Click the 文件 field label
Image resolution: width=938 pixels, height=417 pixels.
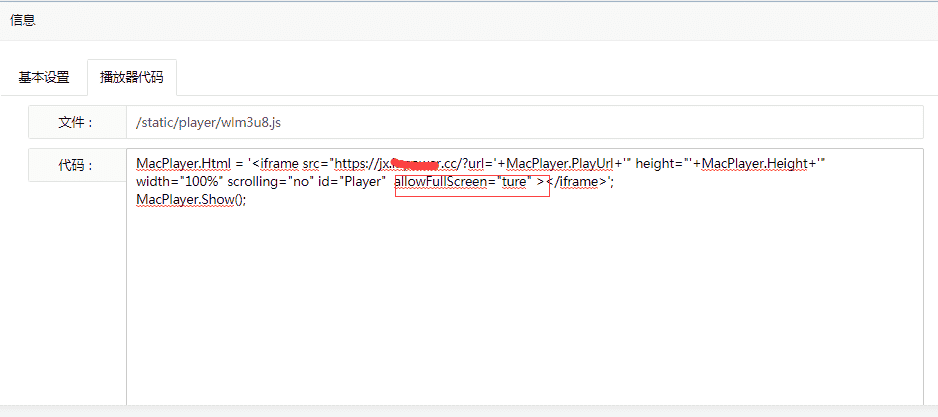point(77,123)
